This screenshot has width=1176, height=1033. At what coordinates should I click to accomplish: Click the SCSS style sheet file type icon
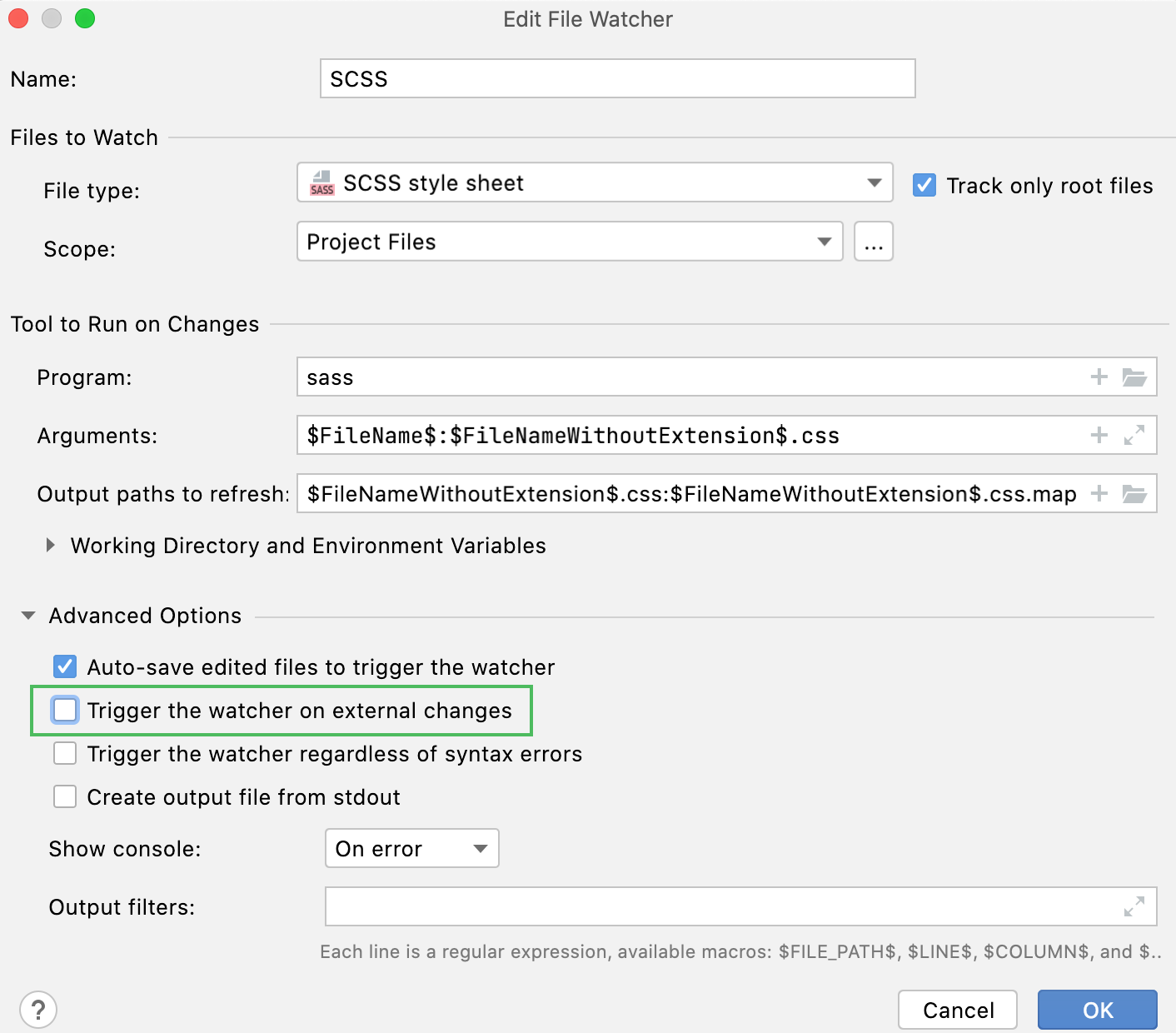[322, 182]
